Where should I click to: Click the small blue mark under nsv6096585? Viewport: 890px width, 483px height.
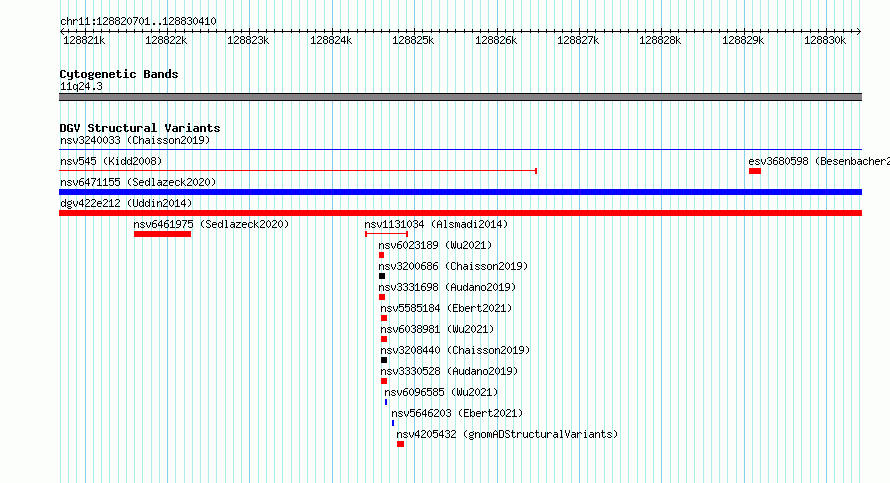(x=386, y=402)
